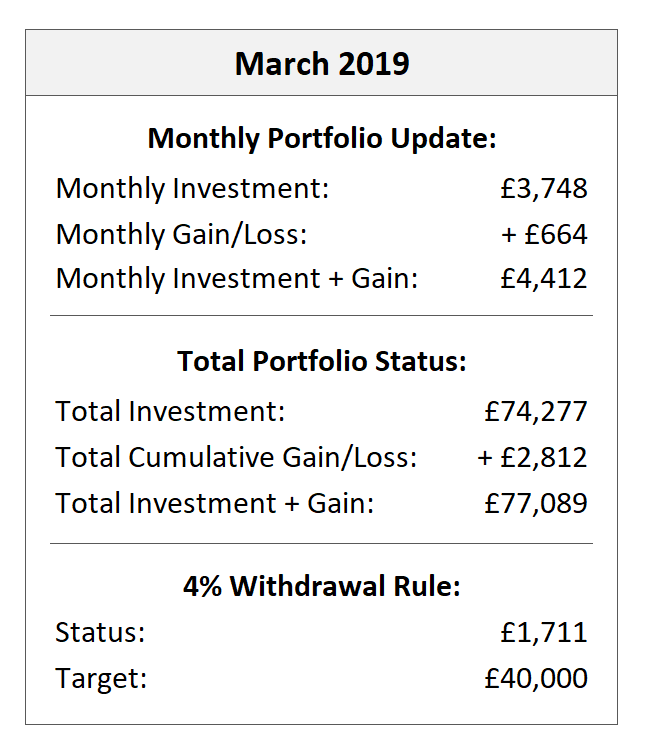Viewport: 645px width, 754px height.
Task: Click the Monthly Investment + Gain label
Action: 237,278
